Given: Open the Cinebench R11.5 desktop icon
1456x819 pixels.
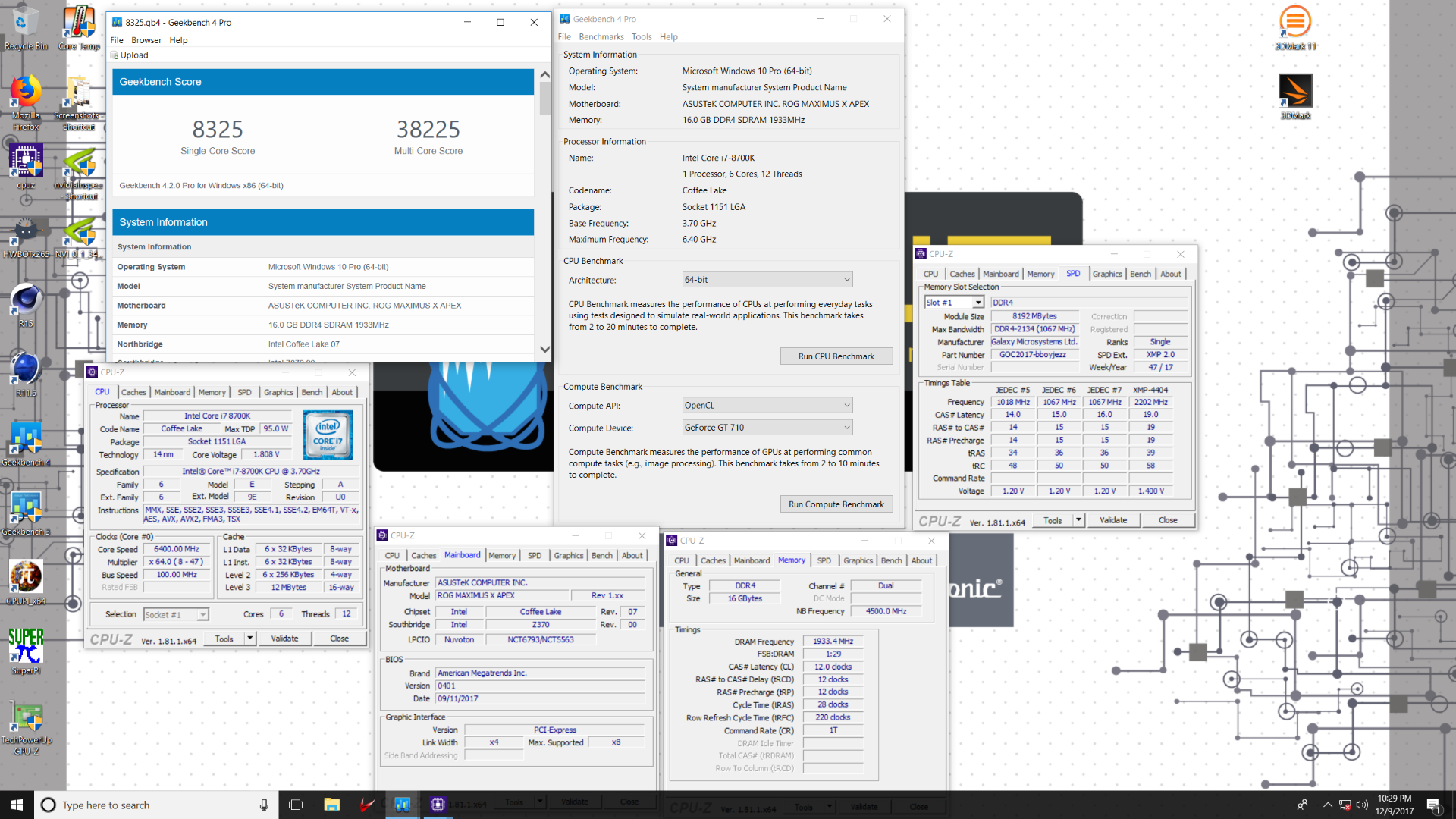Looking at the screenshot, I should (x=25, y=375).
